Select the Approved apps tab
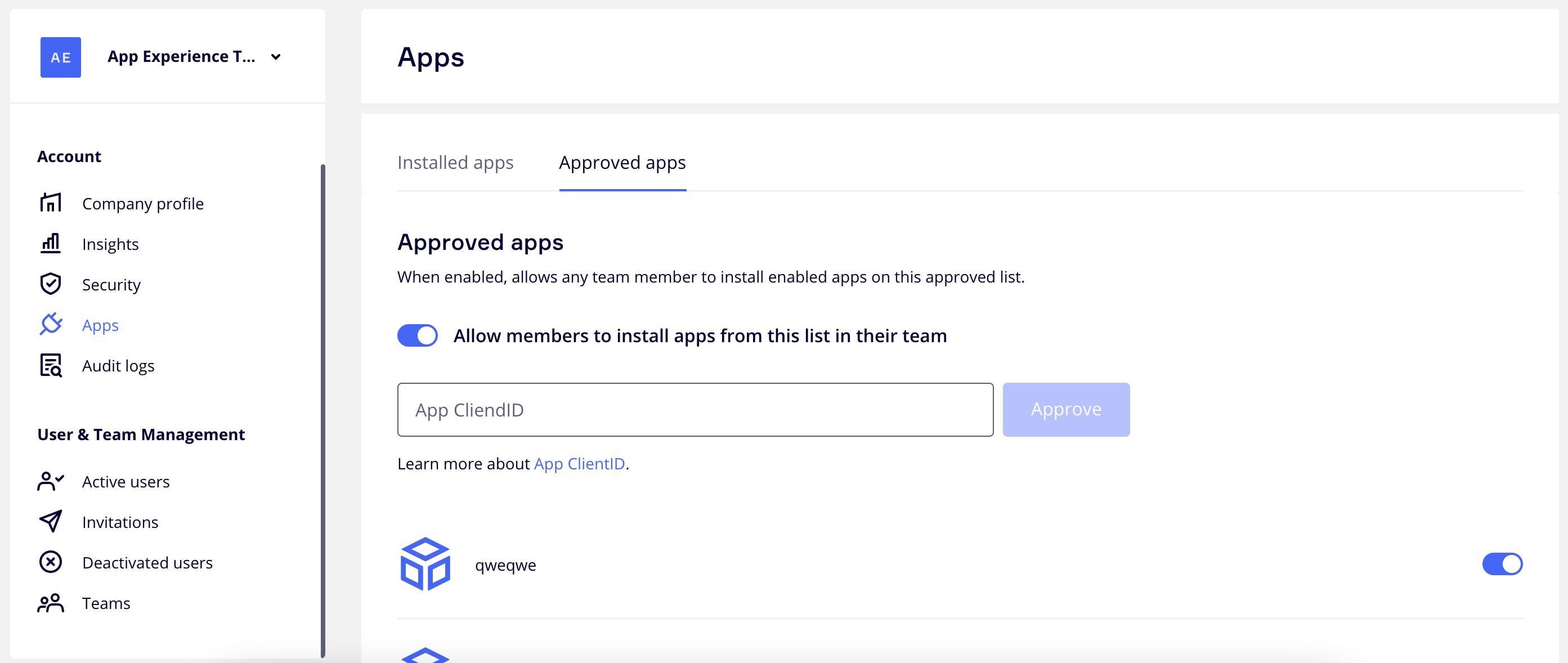The height and width of the screenshot is (663, 1568). tap(622, 163)
